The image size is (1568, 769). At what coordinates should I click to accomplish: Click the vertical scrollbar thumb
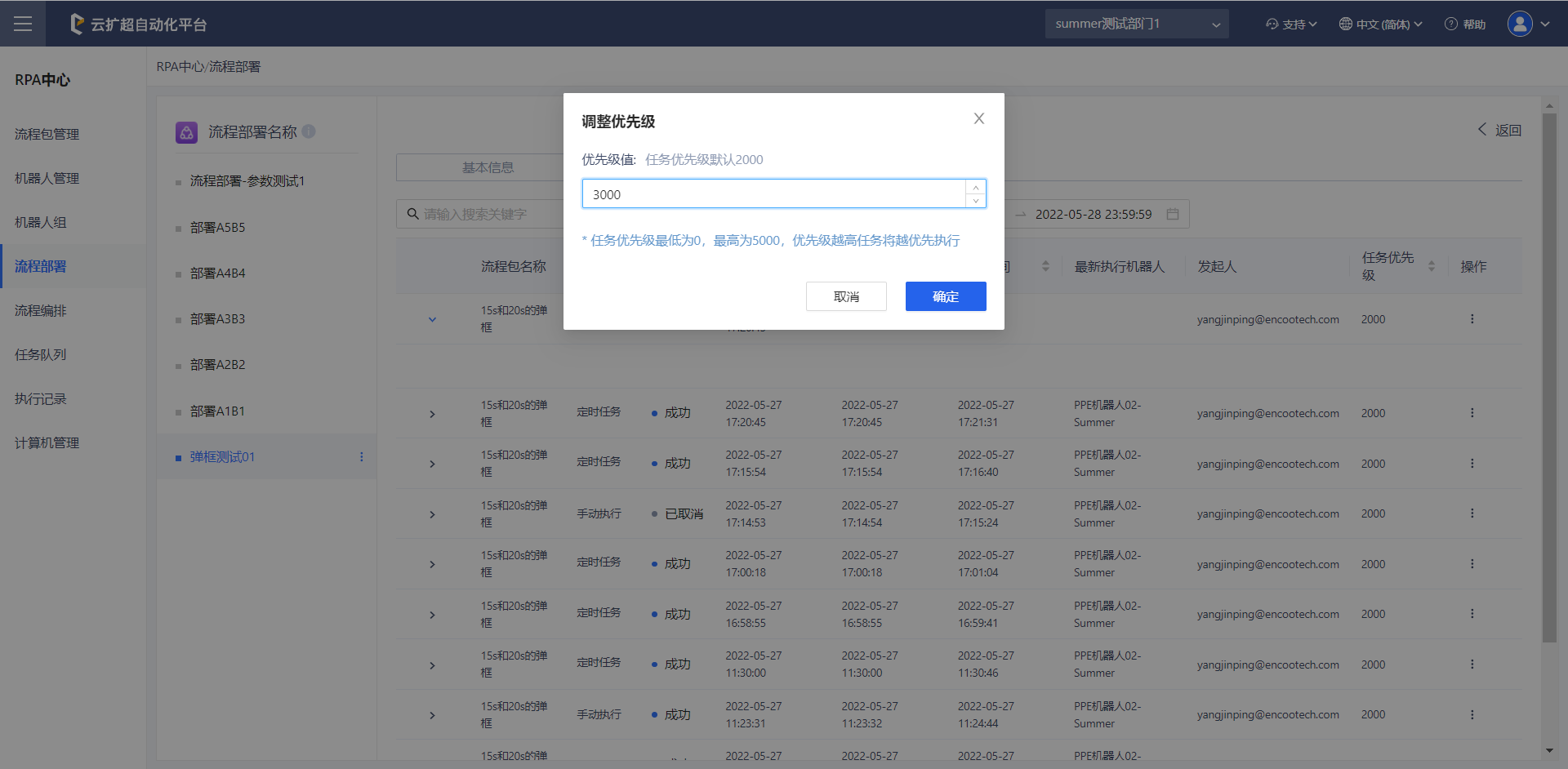point(1549,377)
